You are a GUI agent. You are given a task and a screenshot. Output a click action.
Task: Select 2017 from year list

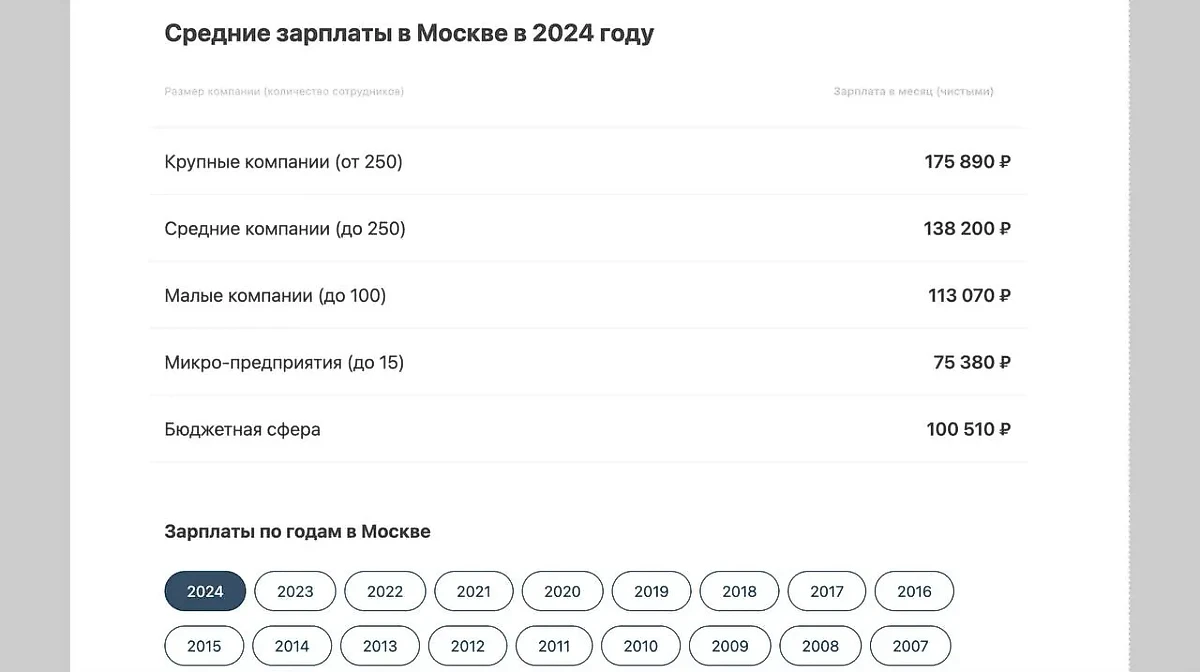click(827, 591)
